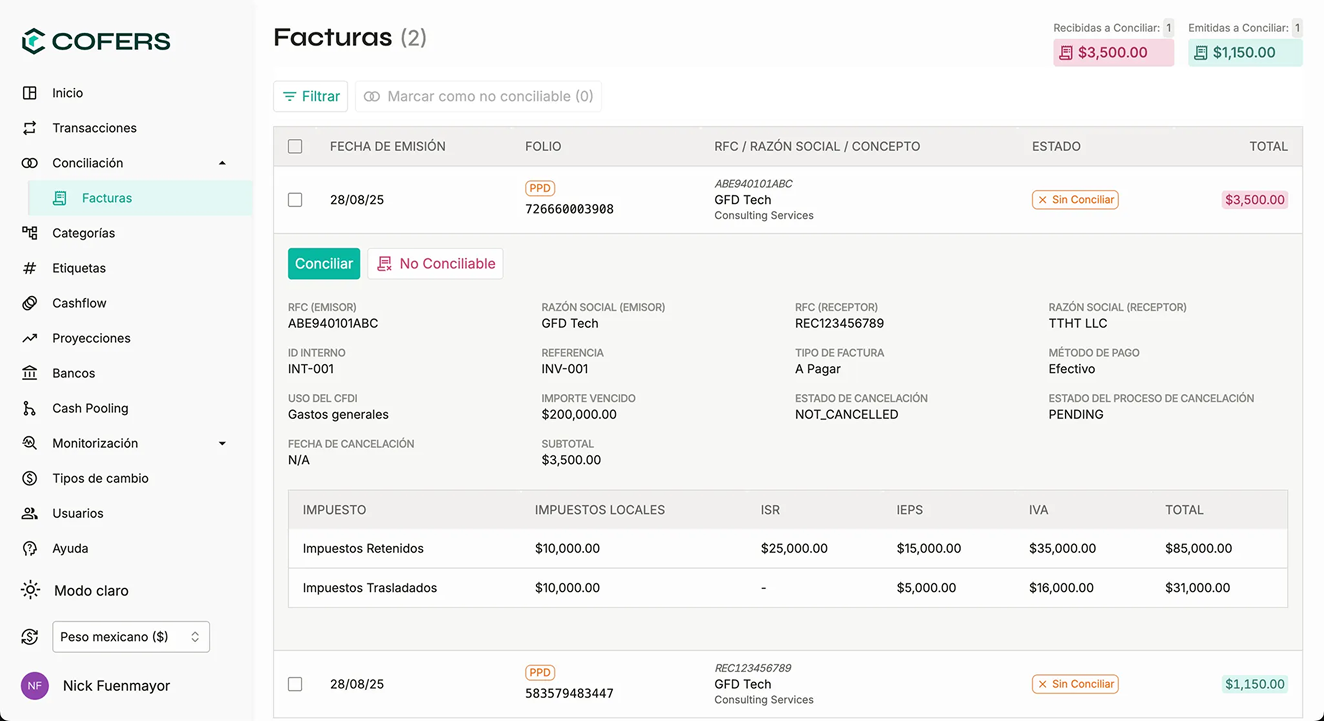Click the Proyecciones trend icon
This screenshot has height=721, width=1324.
[30, 338]
